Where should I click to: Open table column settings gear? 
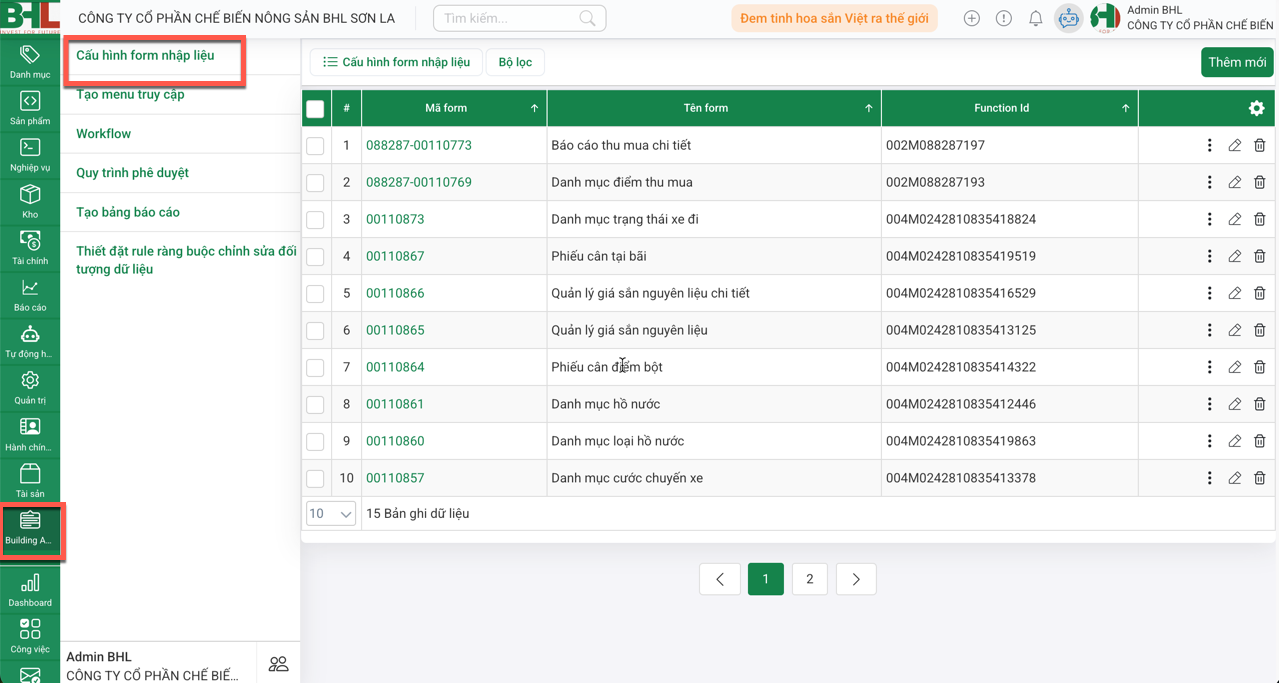tap(1256, 108)
